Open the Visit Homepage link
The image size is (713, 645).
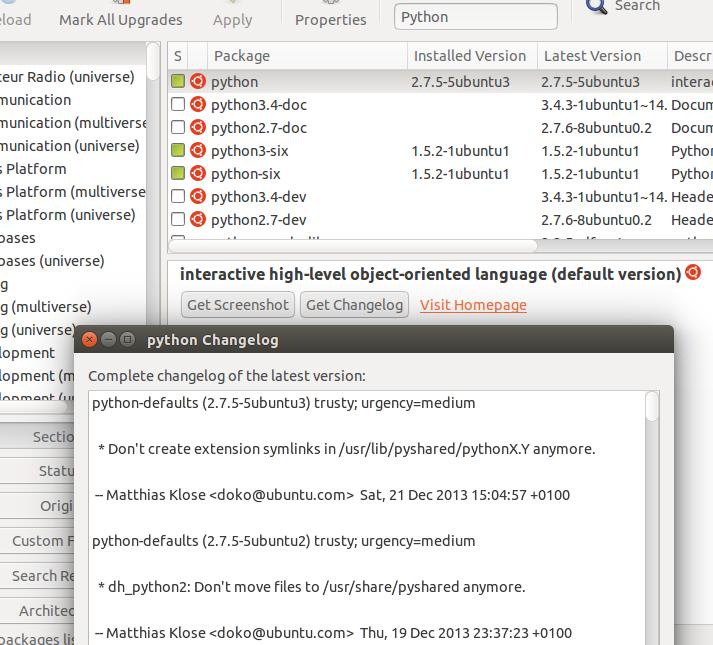[x=473, y=305]
